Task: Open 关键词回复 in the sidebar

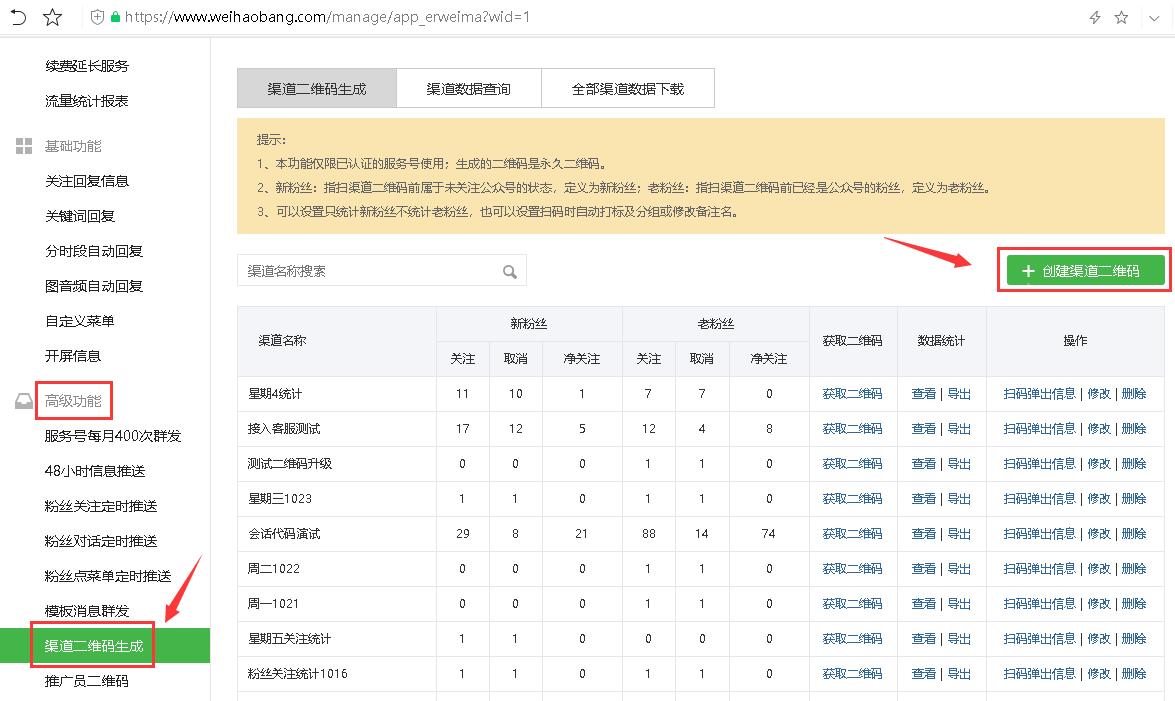Action: [x=79, y=217]
